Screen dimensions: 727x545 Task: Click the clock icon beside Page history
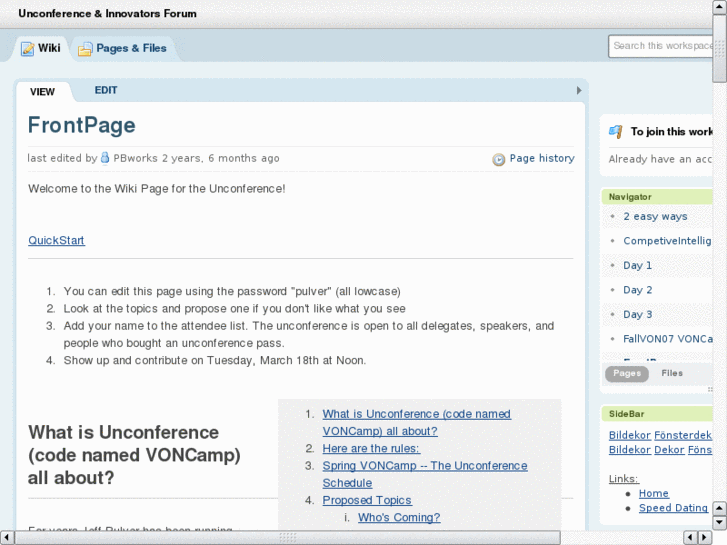point(499,159)
